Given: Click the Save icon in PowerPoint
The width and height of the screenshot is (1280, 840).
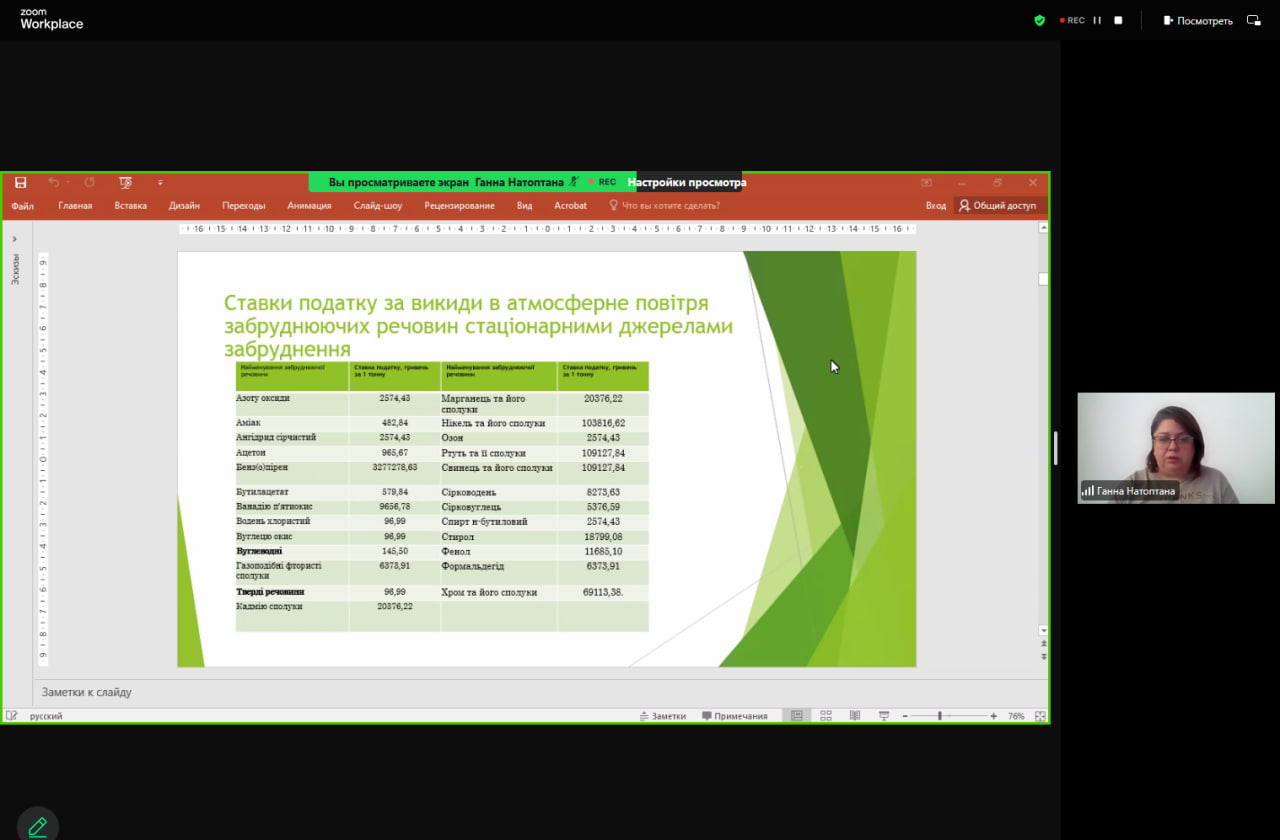Looking at the screenshot, I should tap(20, 182).
